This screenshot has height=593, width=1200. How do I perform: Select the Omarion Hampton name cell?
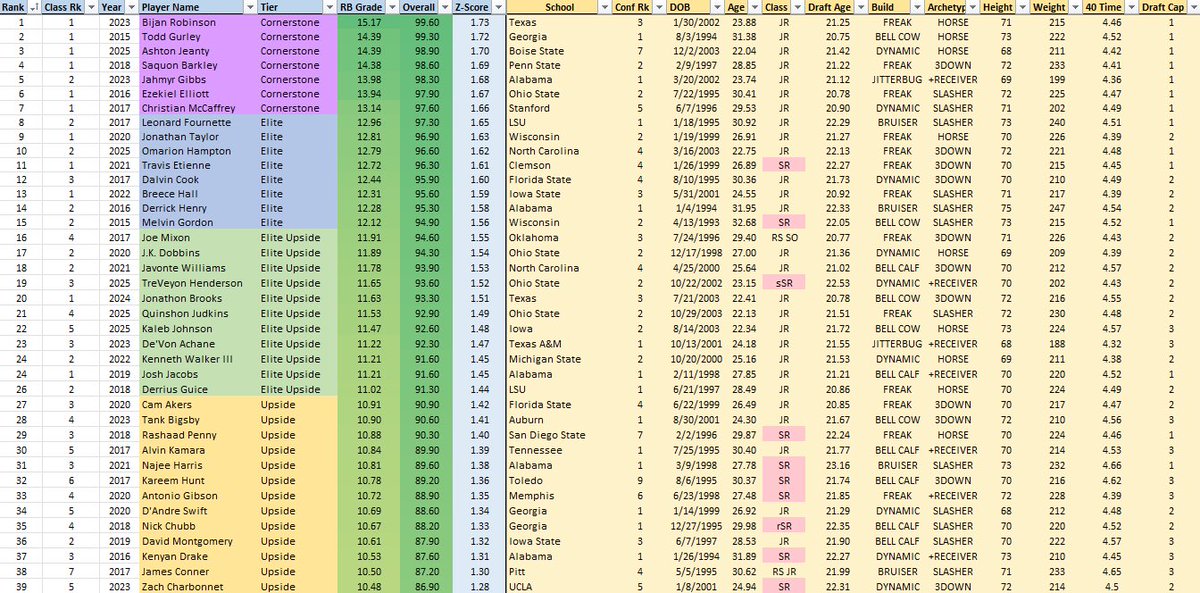198,151
